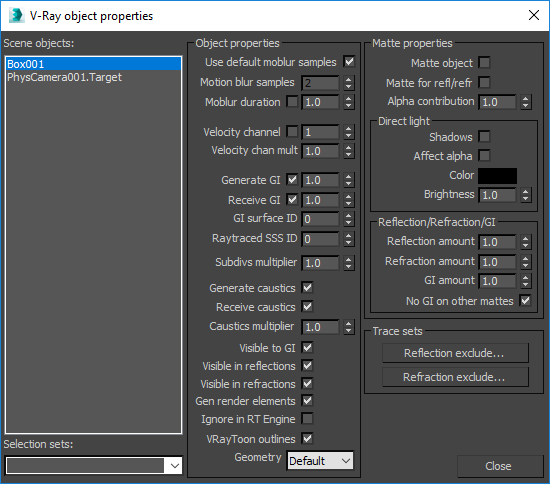Click the Velocity chan mult field
Viewport: 550px width, 484px height.
pos(320,151)
